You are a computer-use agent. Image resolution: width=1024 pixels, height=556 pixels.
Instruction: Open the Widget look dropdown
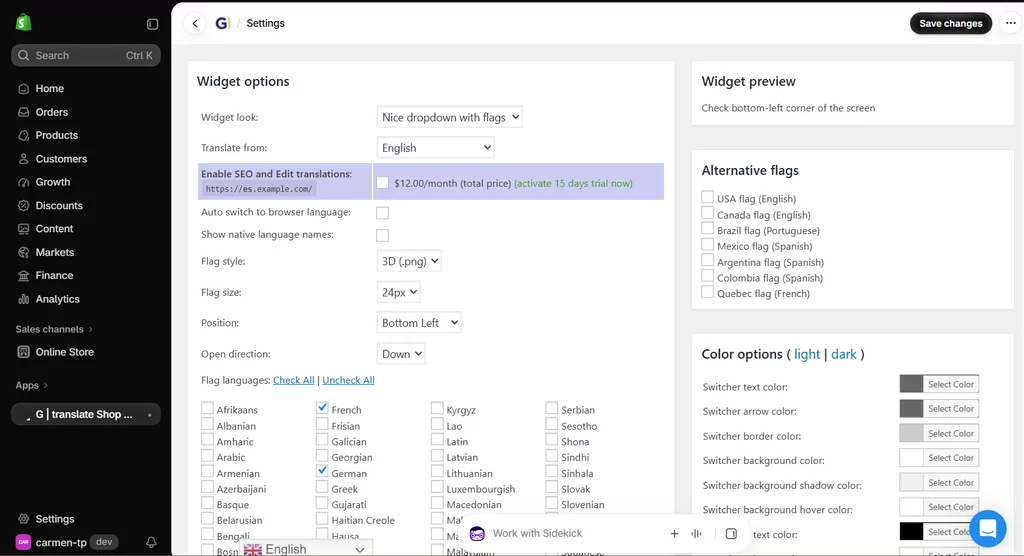pyautogui.click(x=449, y=117)
